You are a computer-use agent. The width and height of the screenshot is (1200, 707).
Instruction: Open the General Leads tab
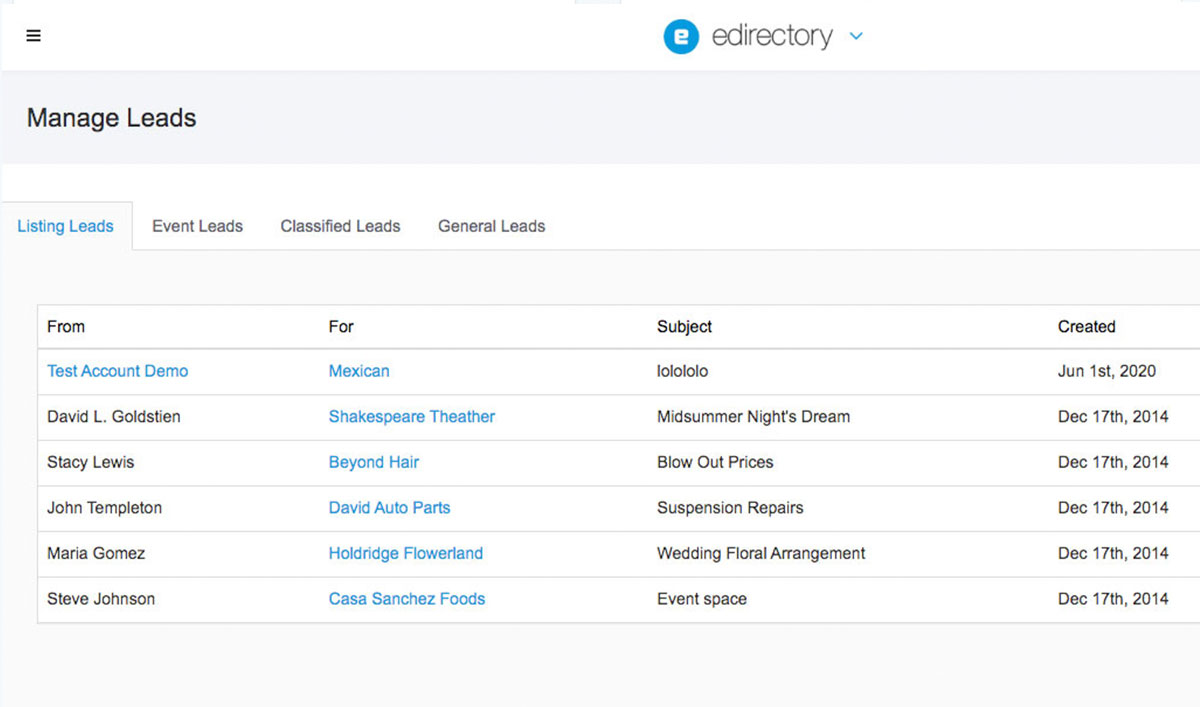[491, 226]
